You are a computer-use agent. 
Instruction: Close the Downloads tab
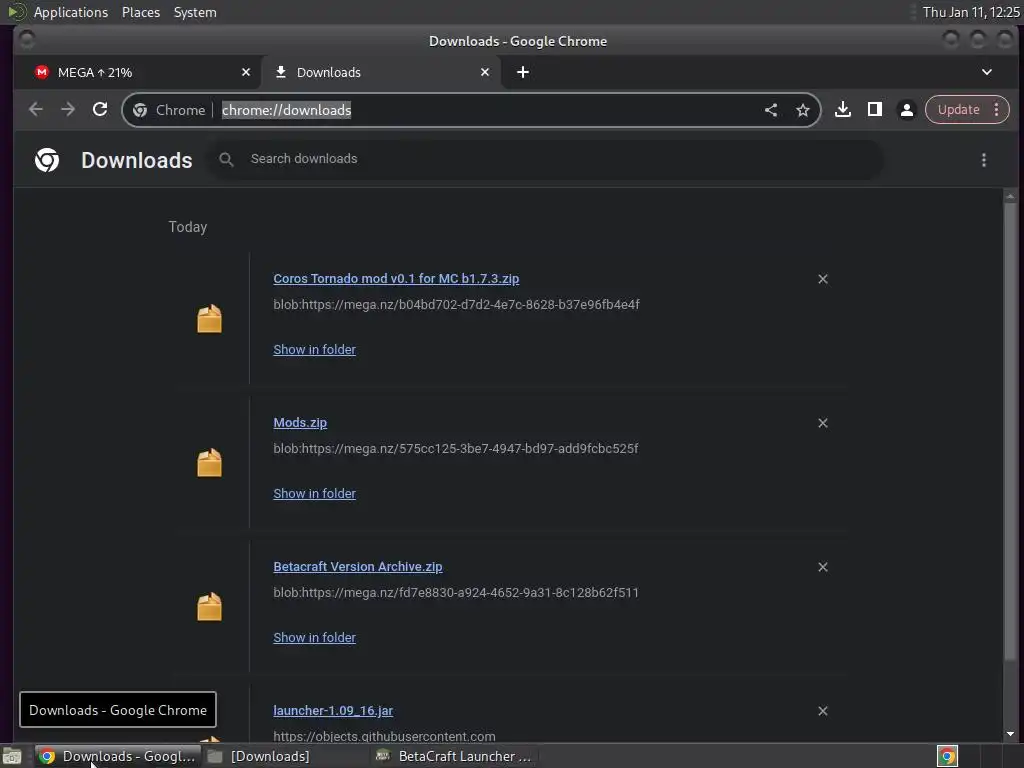(x=485, y=72)
